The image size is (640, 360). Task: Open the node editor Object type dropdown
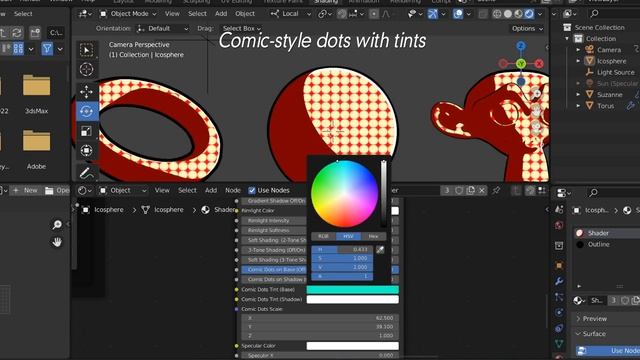[123, 190]
